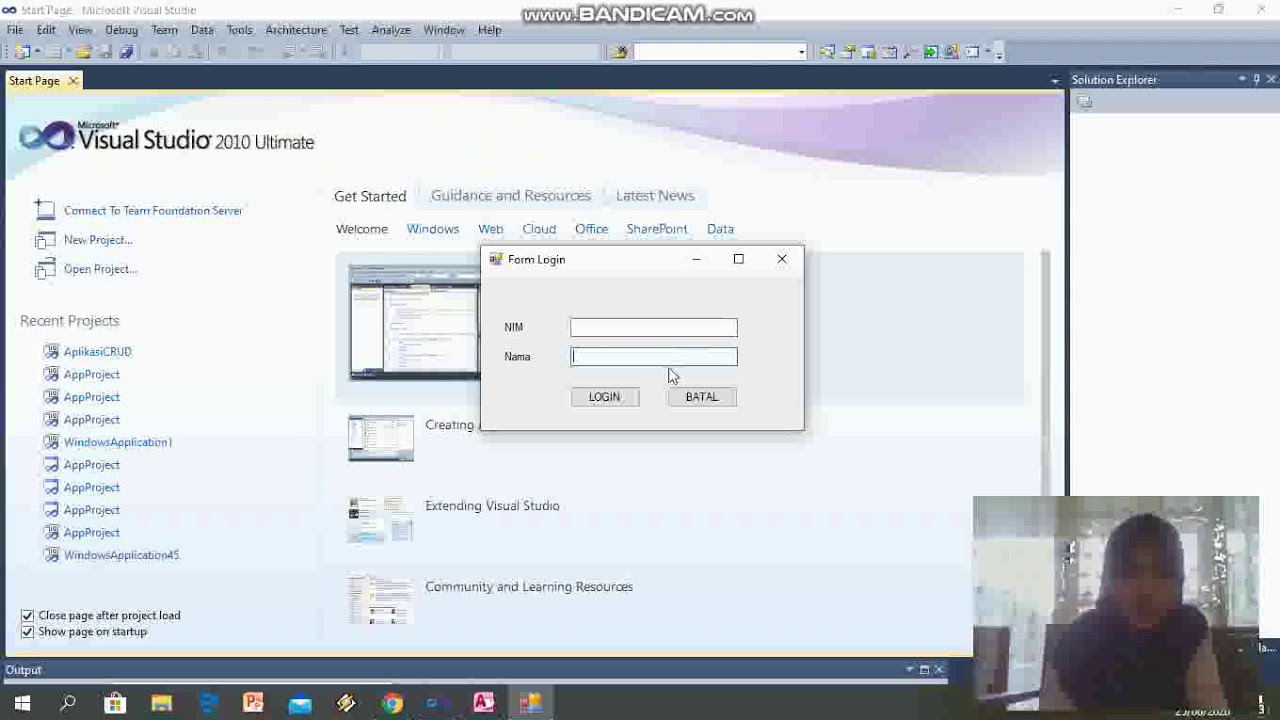This screenshot has height=720, width=1280.
Task: Click the WindowsApplication1 project icon
Action: point(51,442)
